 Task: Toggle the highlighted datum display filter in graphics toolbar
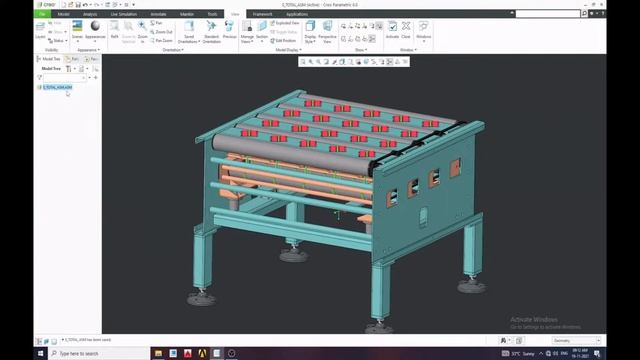[x=390, y=62]
